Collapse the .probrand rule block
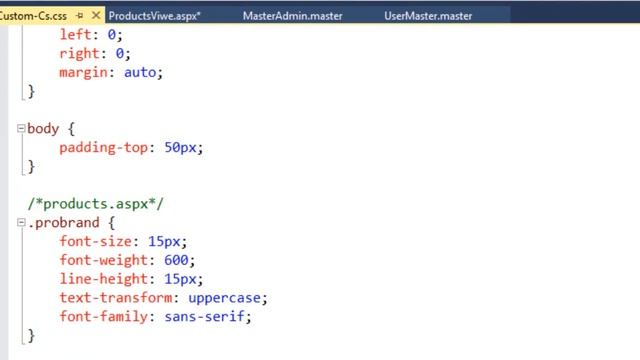Viewport: 640px width, 360px height. coord(21,222)
